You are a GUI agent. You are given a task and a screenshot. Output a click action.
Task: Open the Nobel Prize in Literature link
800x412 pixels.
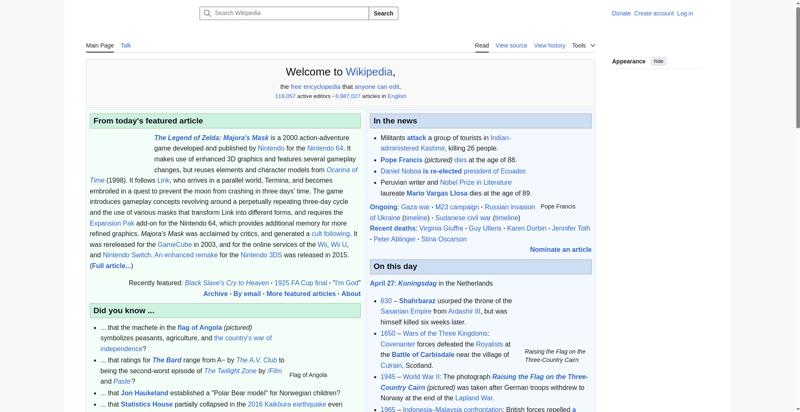pyautogui.click(x=476, y=182)
